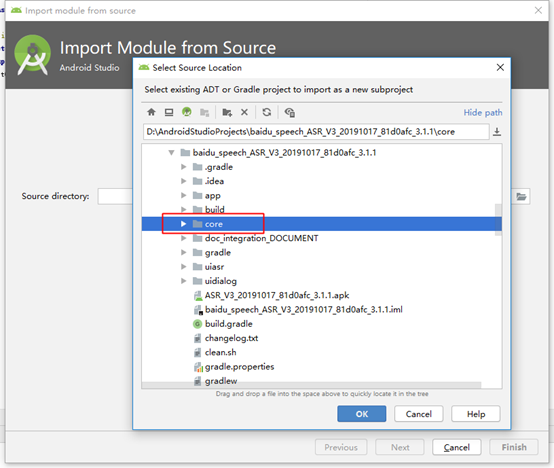Select the .gradle folder row

pos(322,167)
